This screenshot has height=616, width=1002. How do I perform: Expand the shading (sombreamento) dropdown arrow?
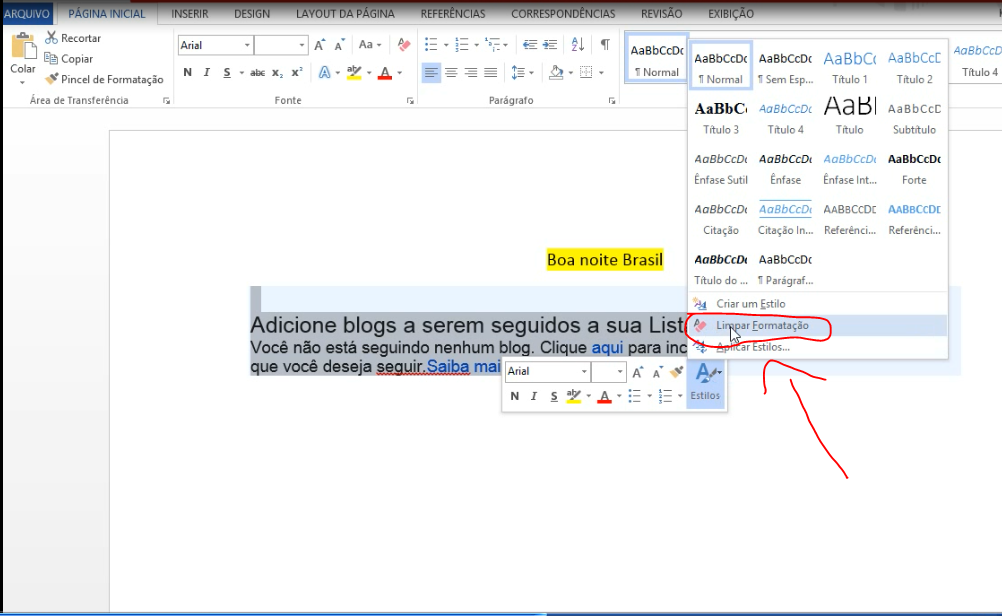pyautogui.click(x=569, y=72)
